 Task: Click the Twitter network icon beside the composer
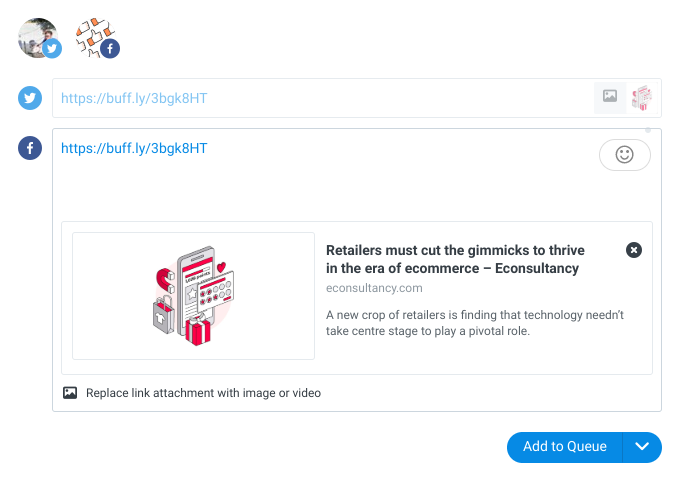[x=30, y=98]
